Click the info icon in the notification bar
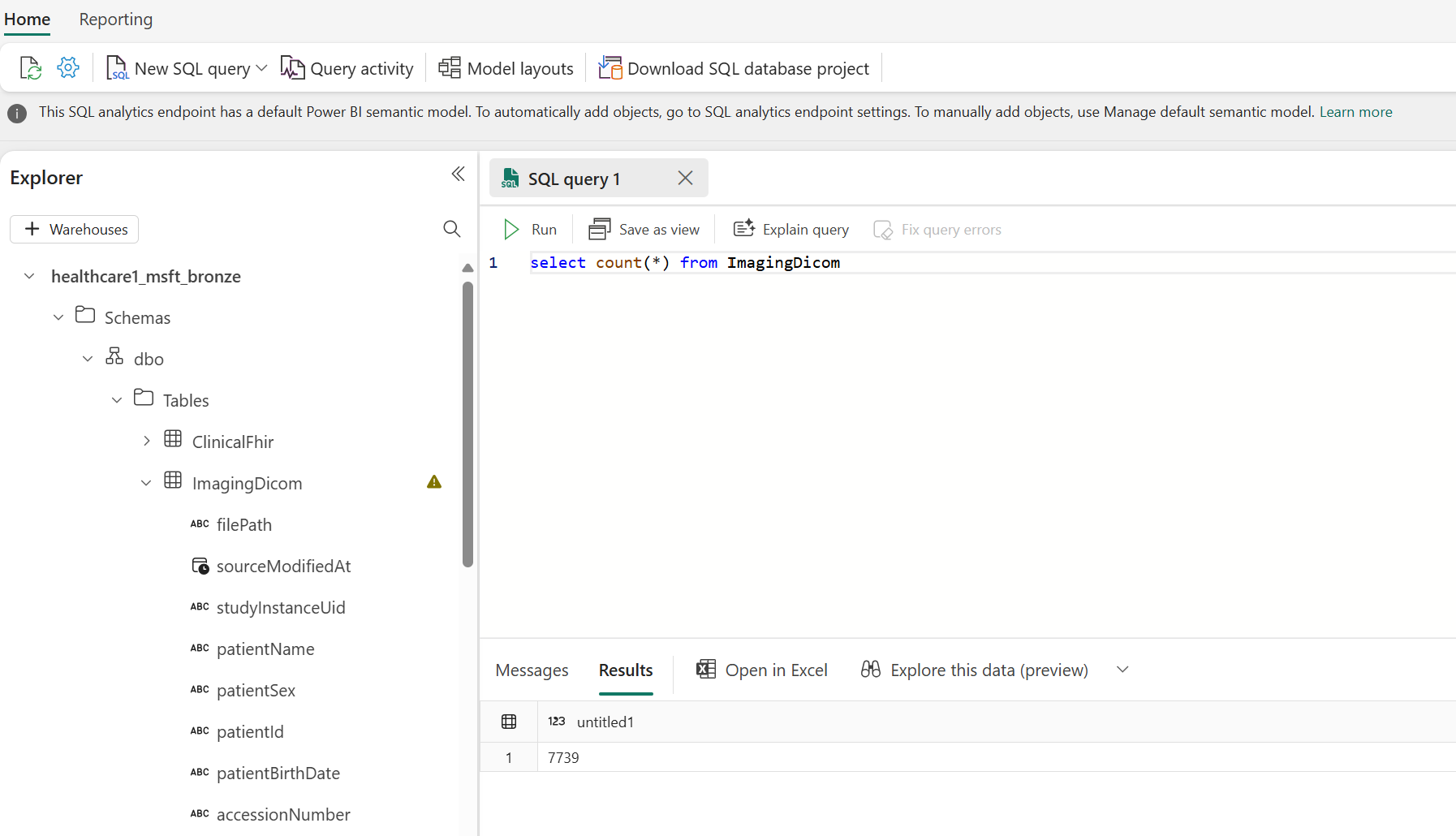Screen dimensions: 1456x836 [x=17, y=113]
